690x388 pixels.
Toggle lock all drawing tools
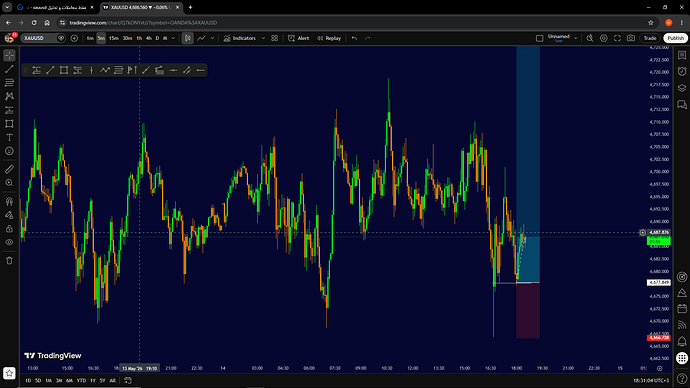(x=9, y=229)
